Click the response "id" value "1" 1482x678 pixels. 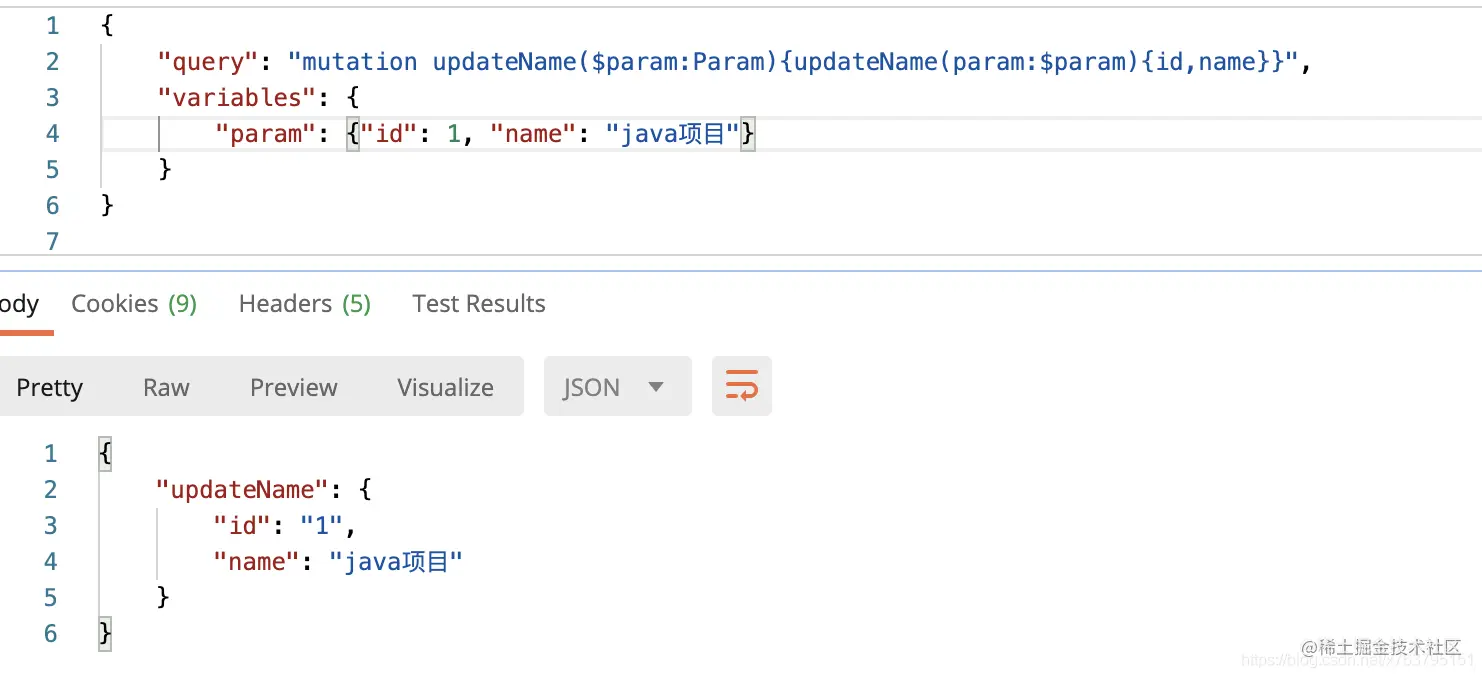click(329, 526)
